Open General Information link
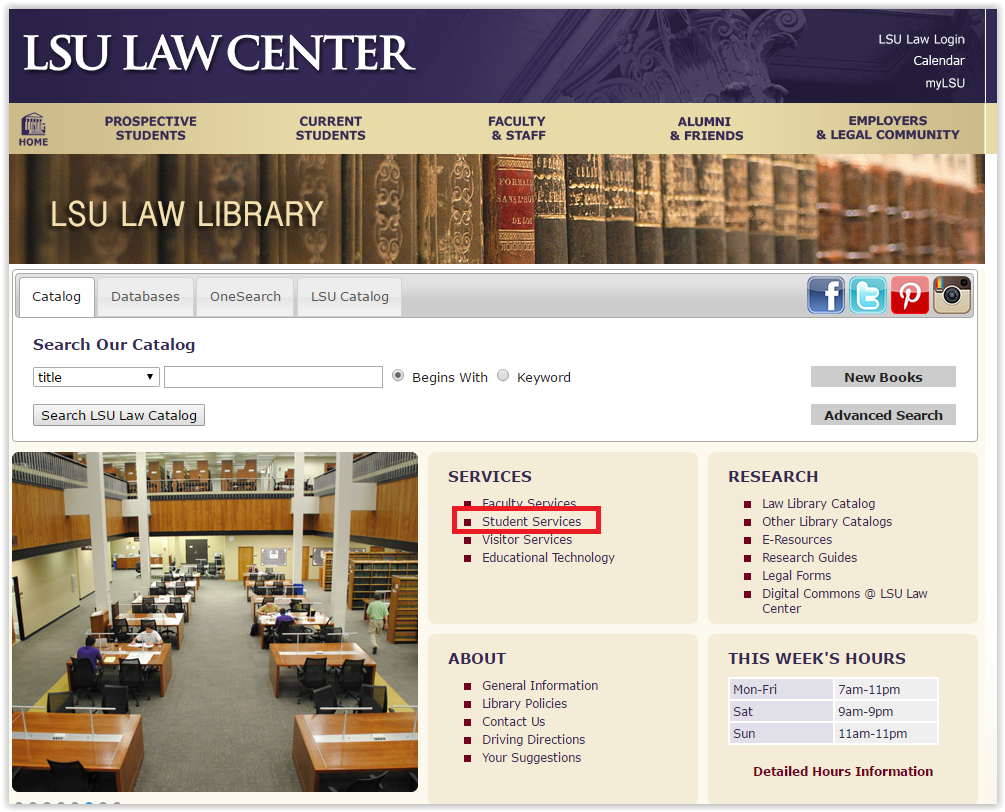 coord(540,686)
